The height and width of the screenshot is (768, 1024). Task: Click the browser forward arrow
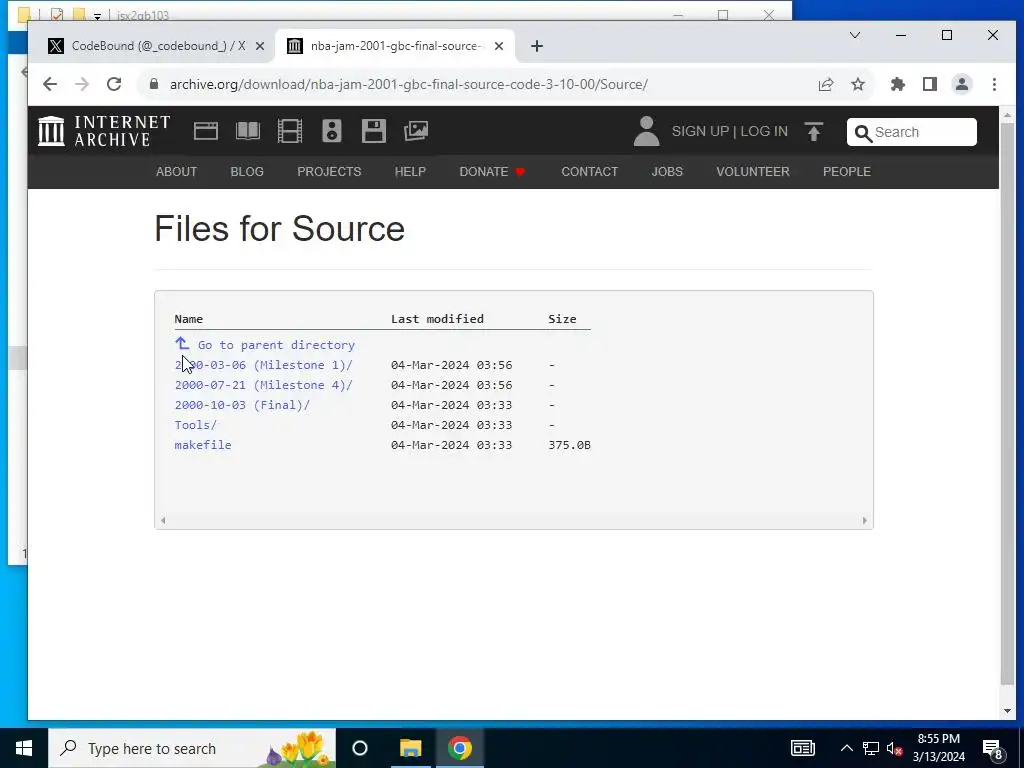click(x=82, y=84)
